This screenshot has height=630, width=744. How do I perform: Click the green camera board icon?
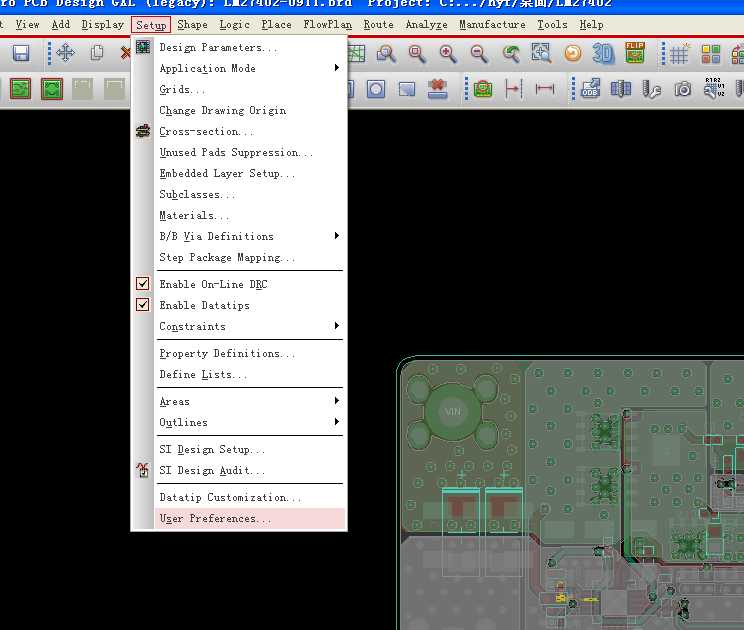(x=483, y=89)
